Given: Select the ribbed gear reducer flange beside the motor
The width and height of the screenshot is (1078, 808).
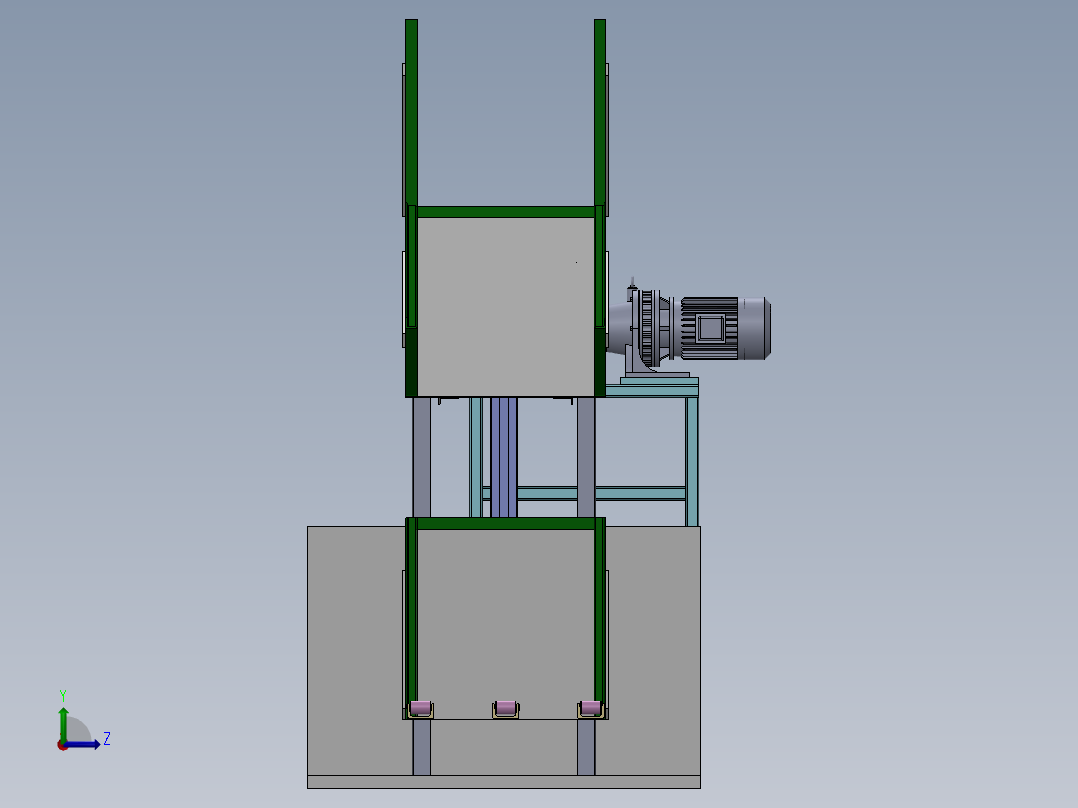Looking at the screenshot, I should click(646, 328).
